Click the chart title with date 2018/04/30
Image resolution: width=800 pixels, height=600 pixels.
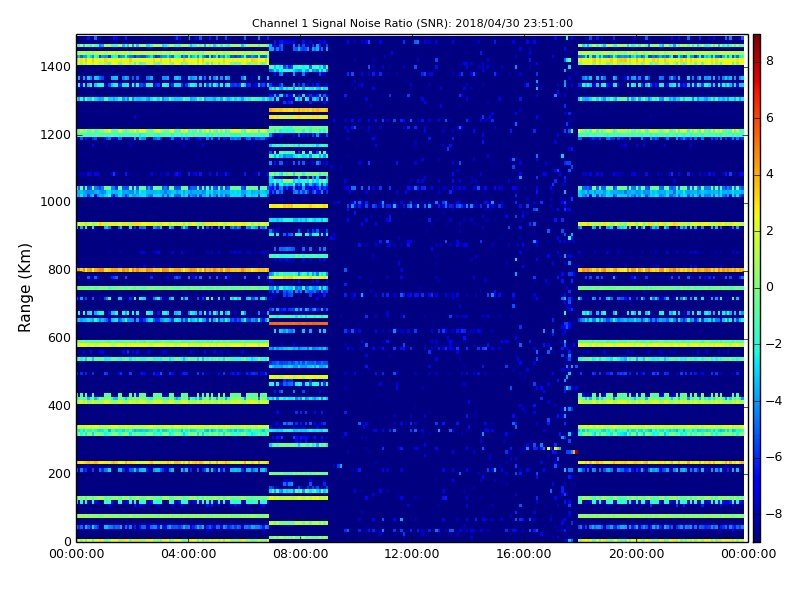412,23
